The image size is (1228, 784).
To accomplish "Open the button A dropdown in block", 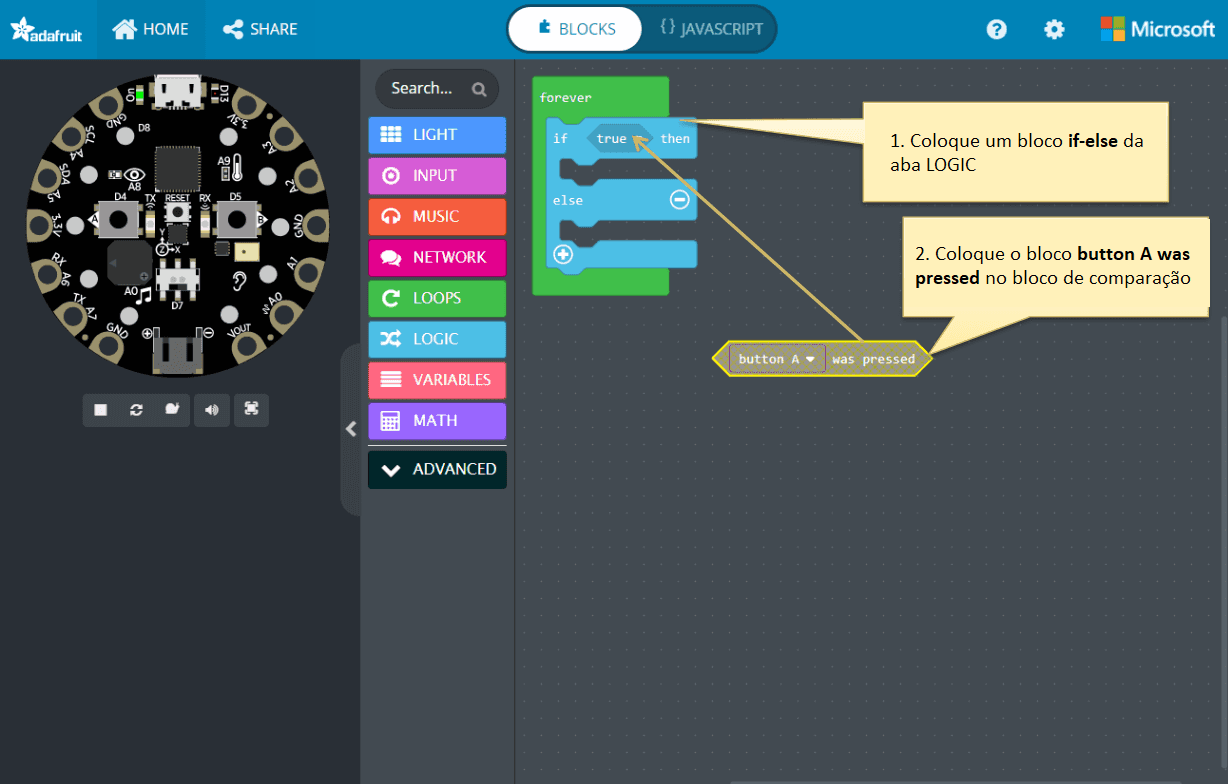I will (810, 359).
